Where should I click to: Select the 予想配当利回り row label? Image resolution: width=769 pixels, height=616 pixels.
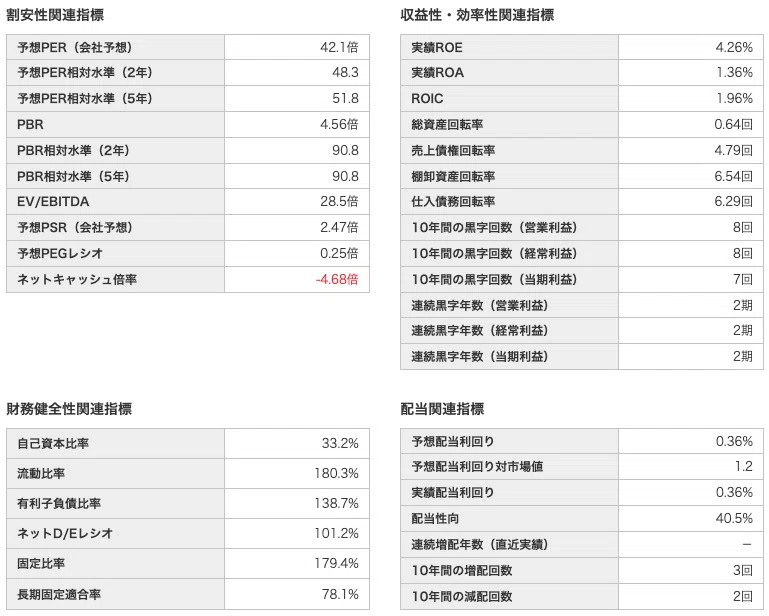pyautogui.click(x=453, y=441)
